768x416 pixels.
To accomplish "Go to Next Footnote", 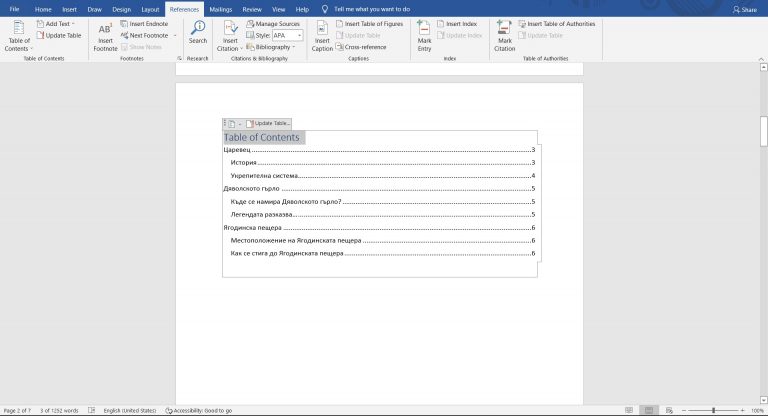I will [x=144, y=35].
